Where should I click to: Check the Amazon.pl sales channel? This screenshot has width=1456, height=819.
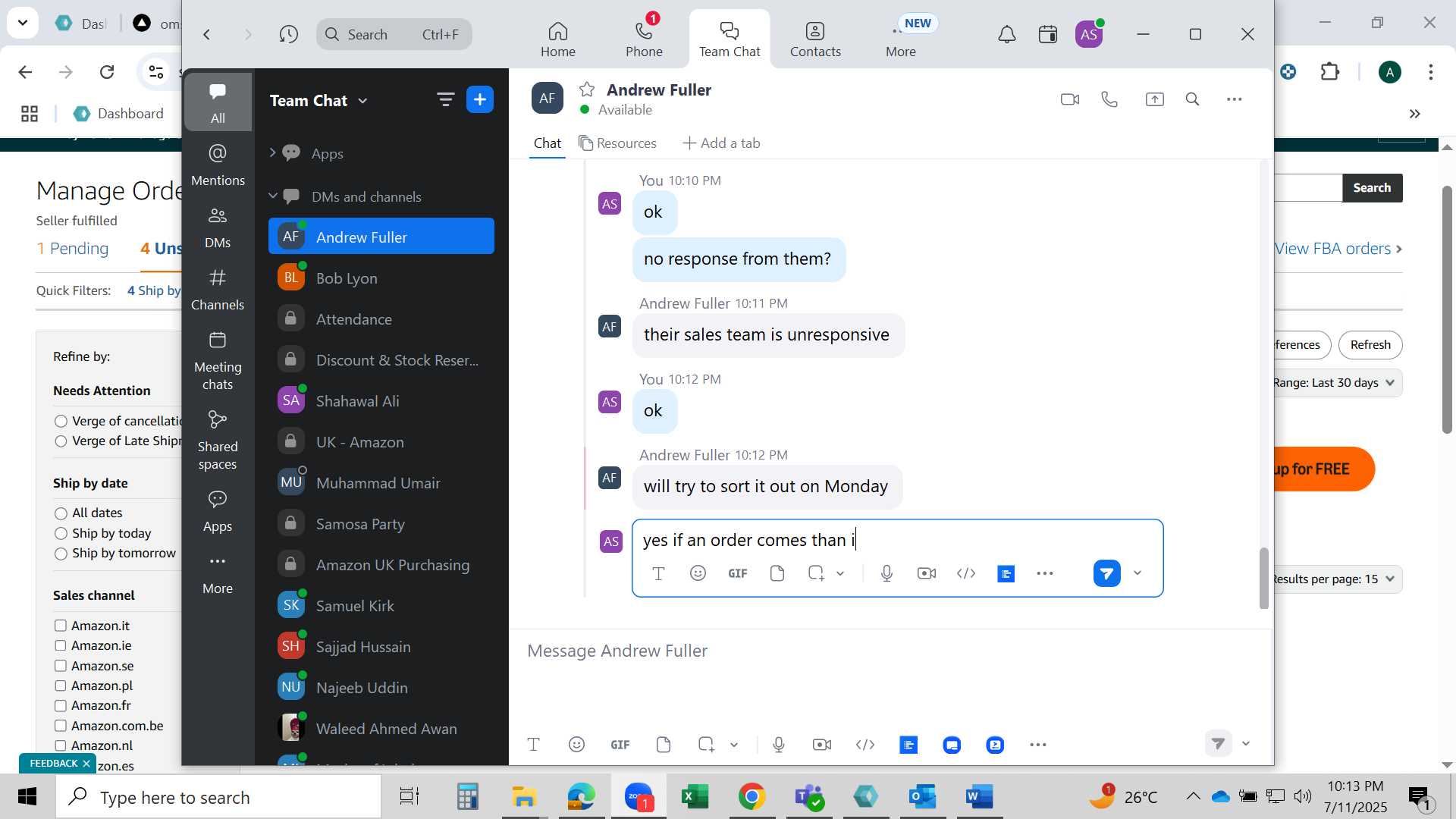60,686
